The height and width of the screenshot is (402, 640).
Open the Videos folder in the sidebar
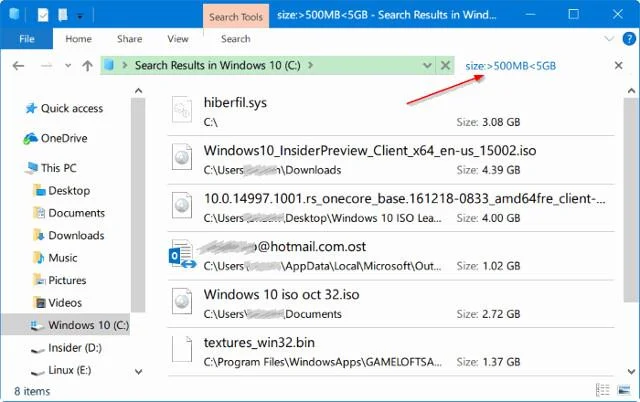pos(65,303)
